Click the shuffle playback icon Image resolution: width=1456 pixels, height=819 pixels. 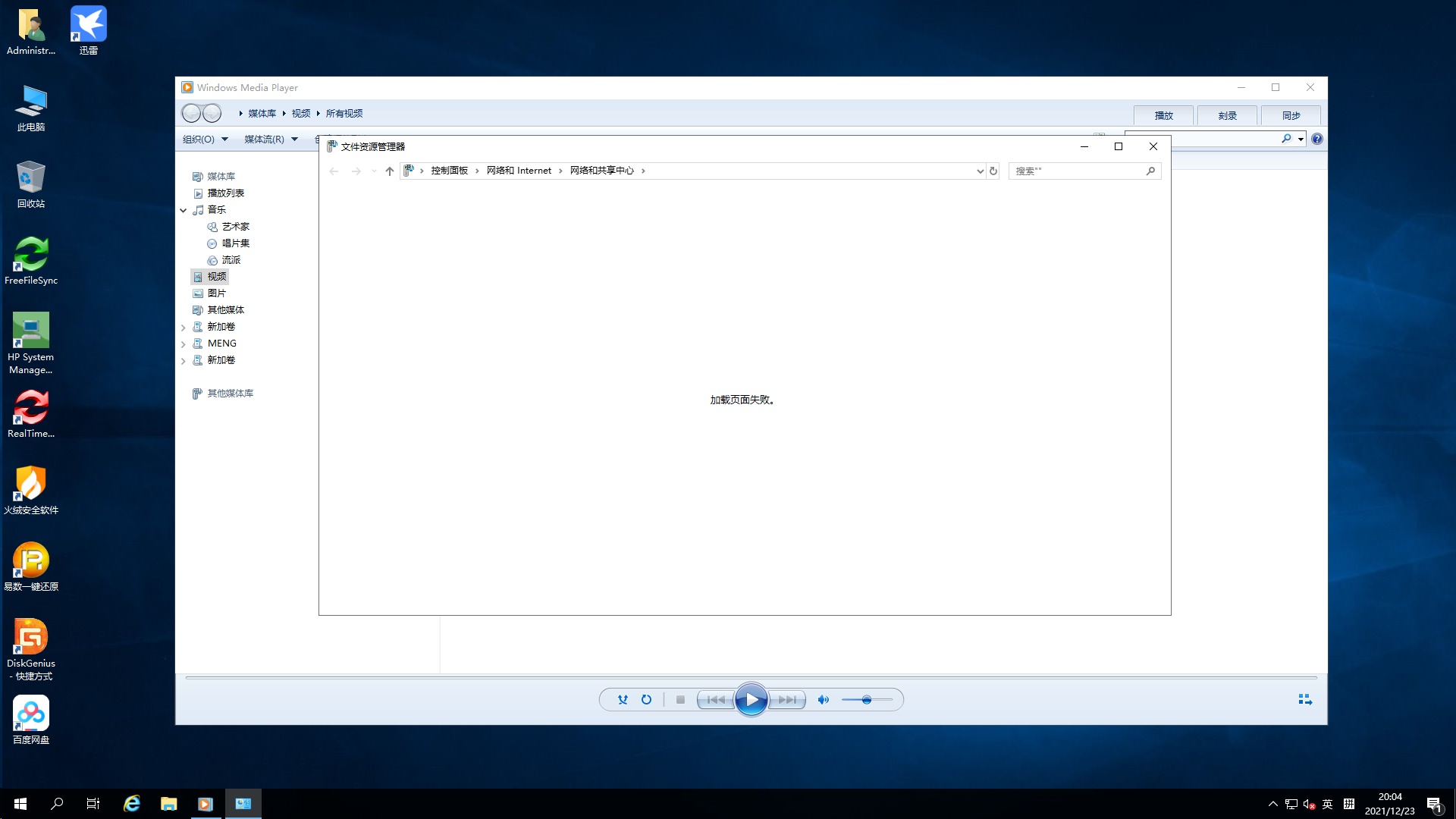pyautogui.click(x=623, y=700)
